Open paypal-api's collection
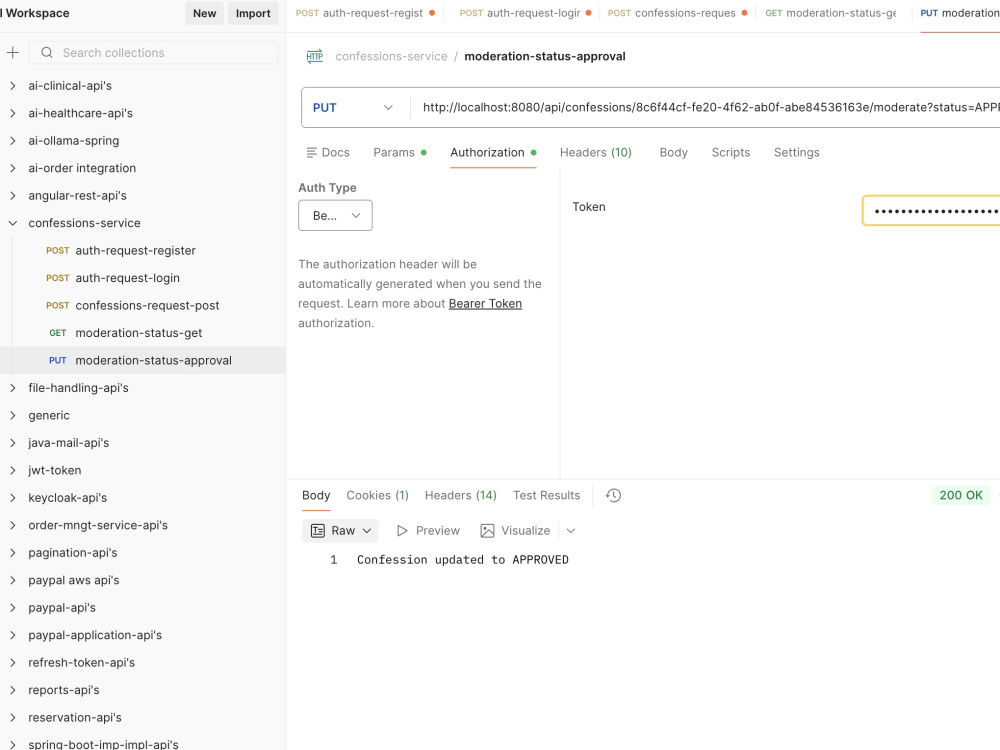This screenshot has width=1000, height=750. (x=62, y=608)
